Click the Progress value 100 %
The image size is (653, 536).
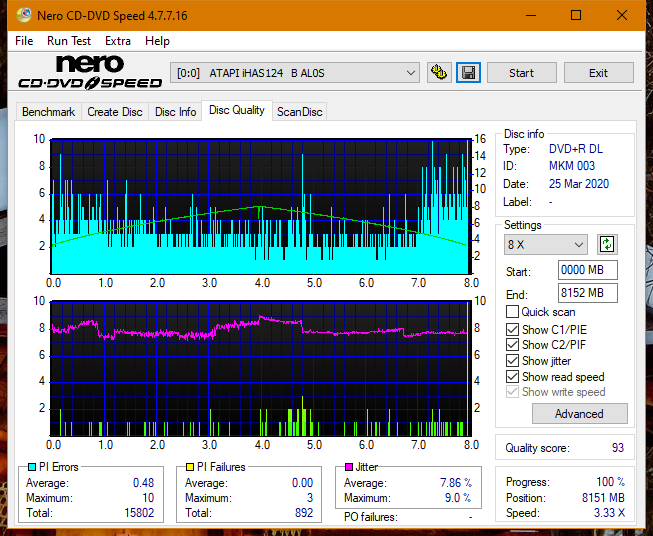611,482
